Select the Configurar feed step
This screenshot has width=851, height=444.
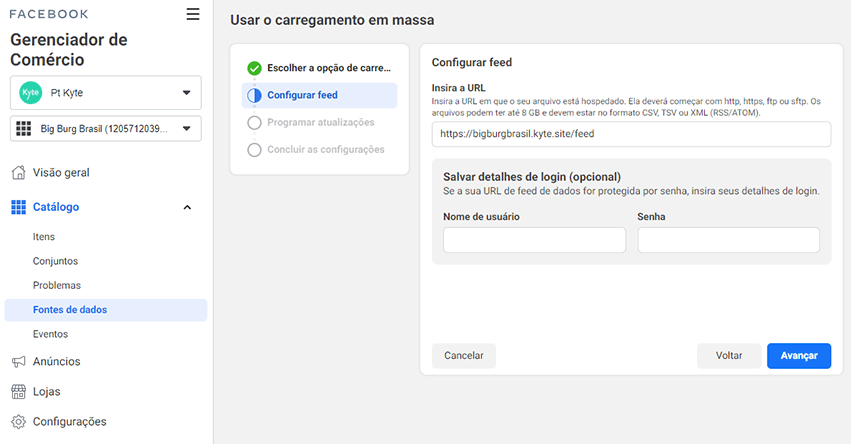click(319, 96)
